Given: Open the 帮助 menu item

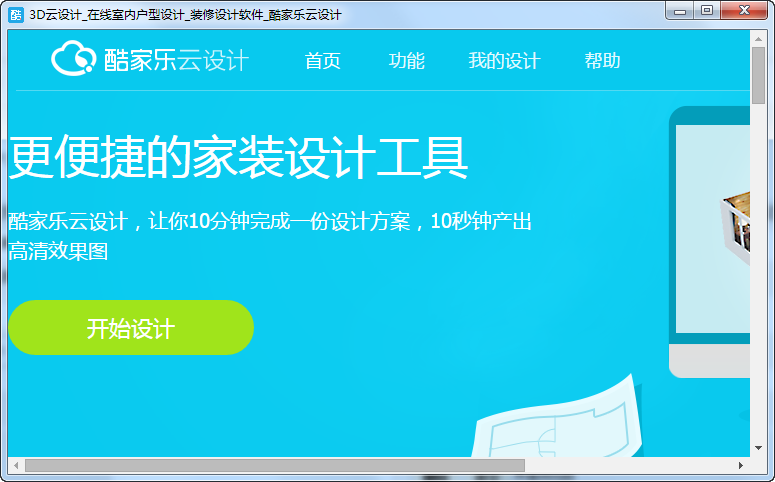Looking at the screenshot, I should click(602, 61).
